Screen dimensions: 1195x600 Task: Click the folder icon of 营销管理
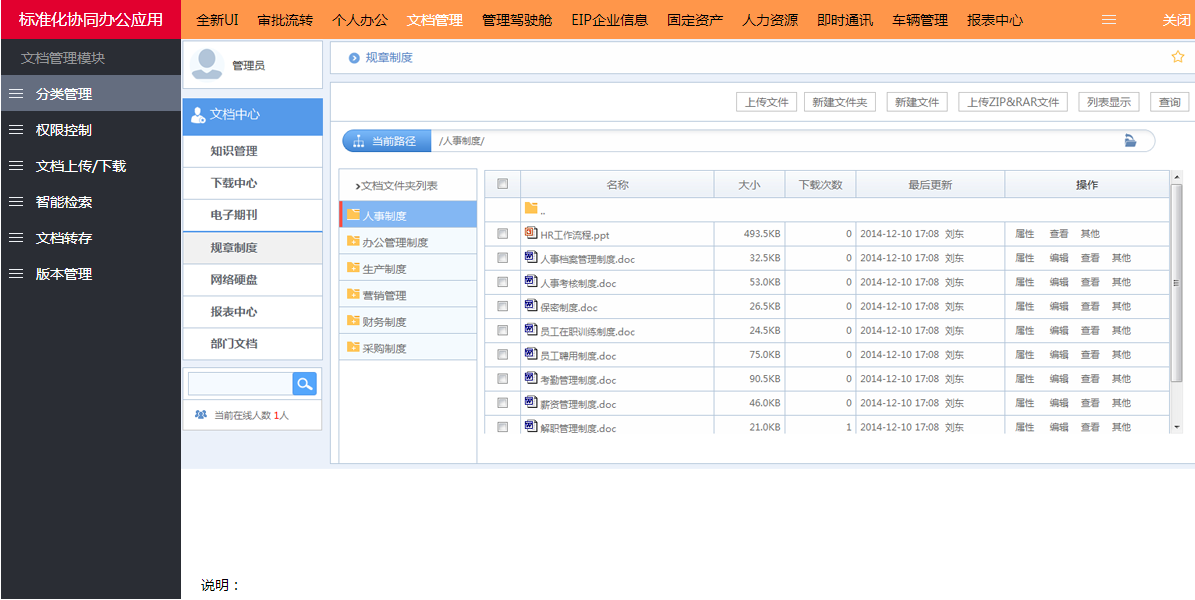tap(353, 294)
